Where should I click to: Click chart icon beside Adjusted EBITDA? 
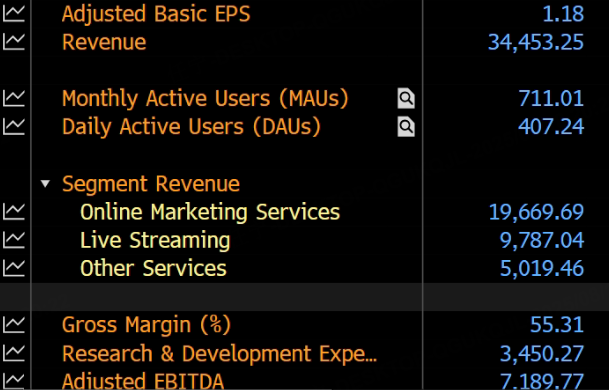pos(14,381)
